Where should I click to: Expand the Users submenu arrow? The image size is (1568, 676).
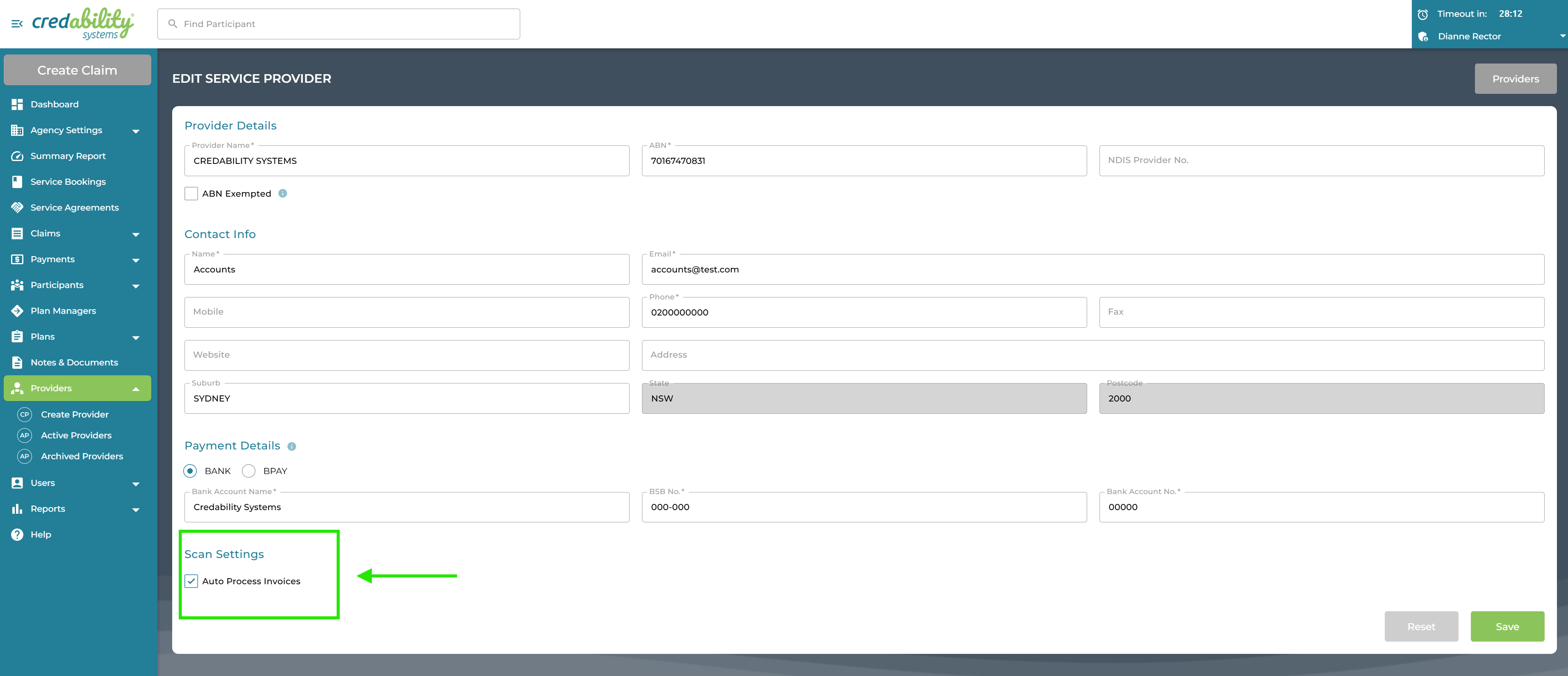point(136,484)
